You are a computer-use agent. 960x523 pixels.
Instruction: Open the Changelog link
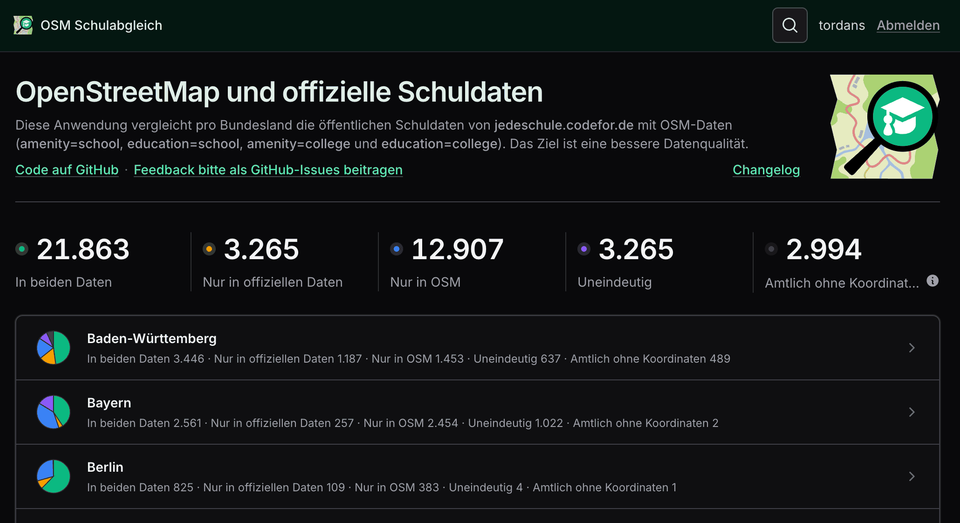(766, 170)
